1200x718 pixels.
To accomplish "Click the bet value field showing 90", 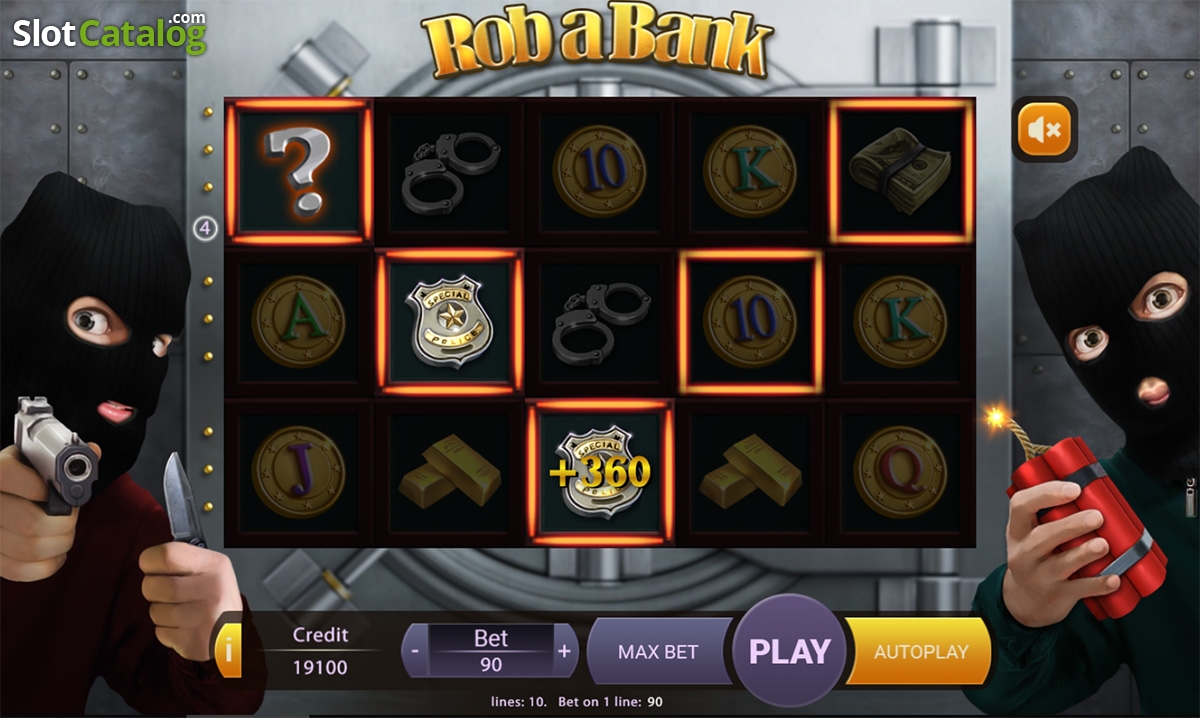I will (490, 664).
